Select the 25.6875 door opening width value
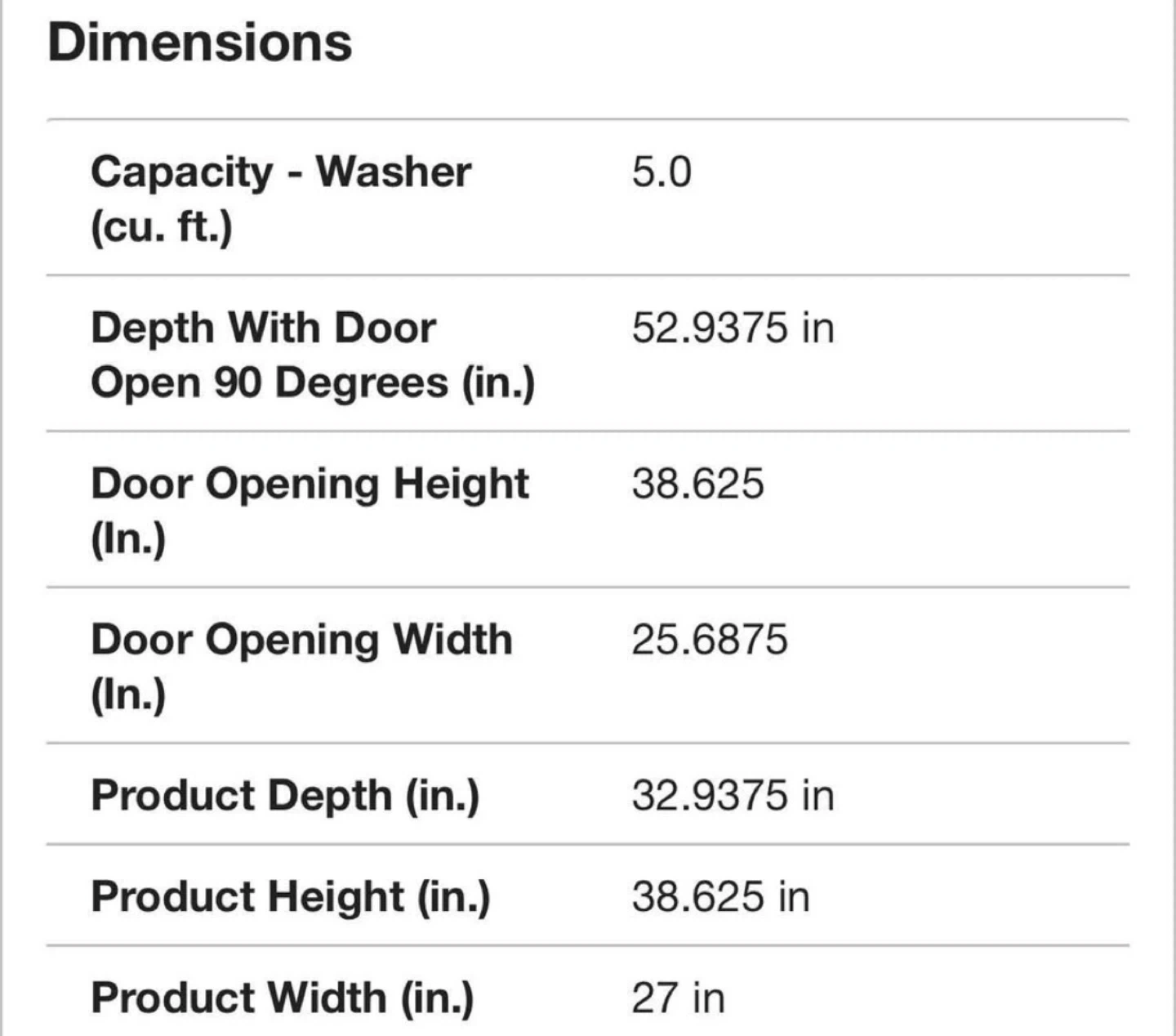 tap(710, 639)
